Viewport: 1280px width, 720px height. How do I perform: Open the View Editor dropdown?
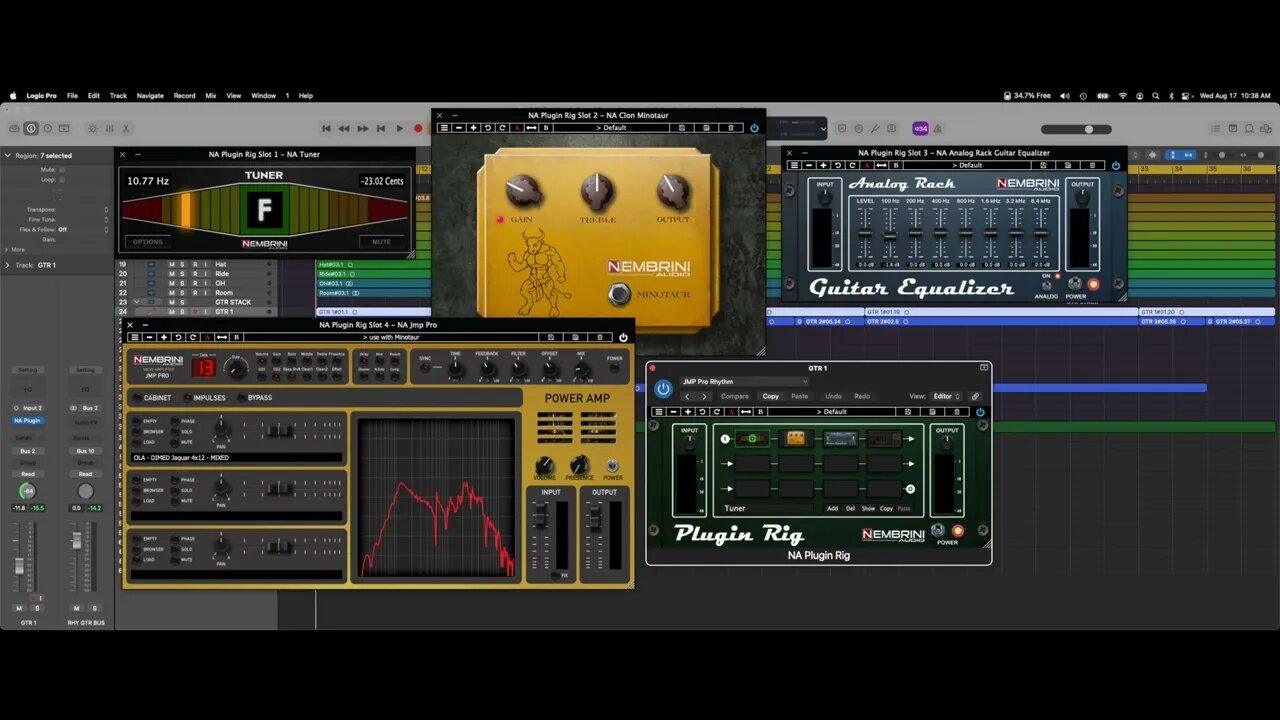coord(946,396)
